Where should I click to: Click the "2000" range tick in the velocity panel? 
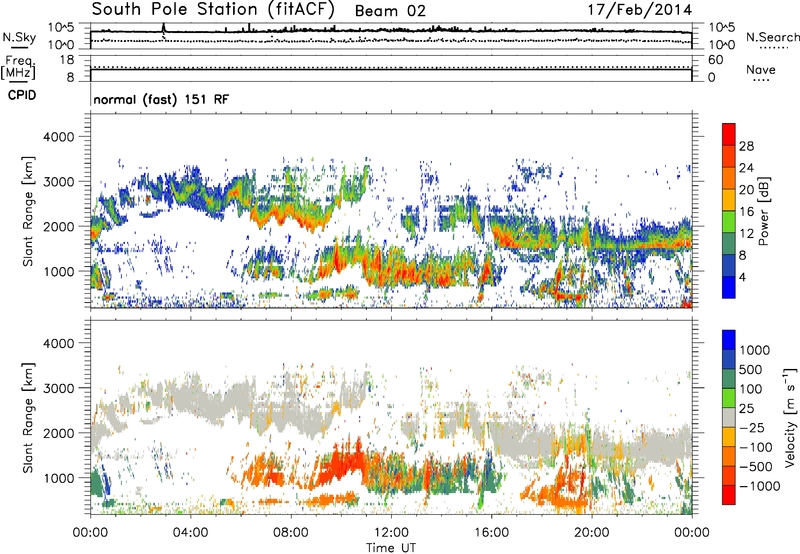(x=58, y=433)
